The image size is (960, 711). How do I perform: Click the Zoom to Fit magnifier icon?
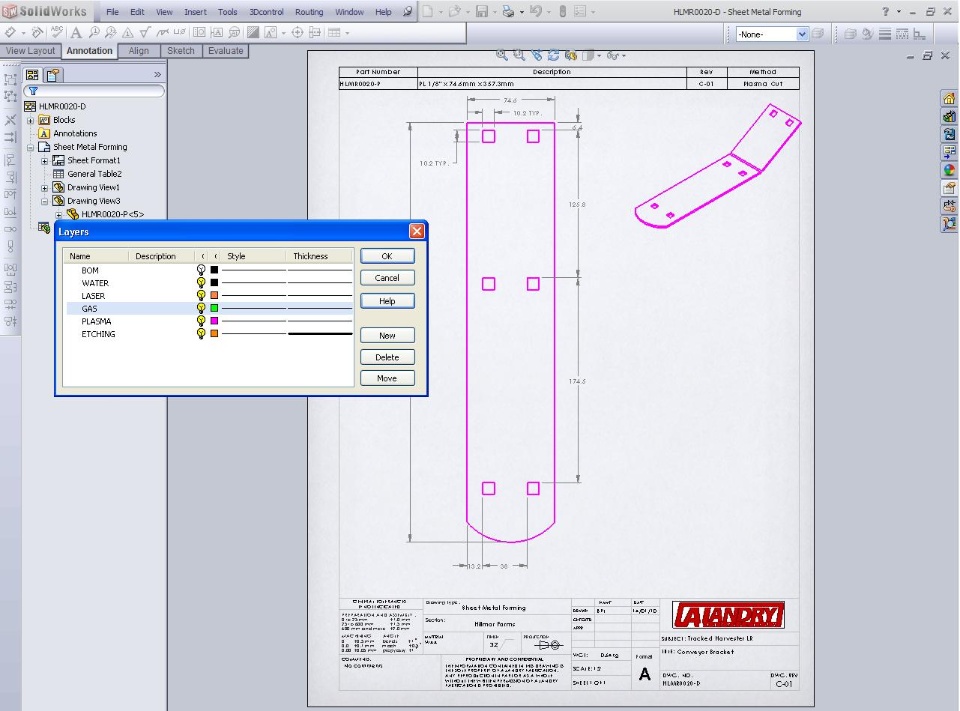tap(501, 56)
